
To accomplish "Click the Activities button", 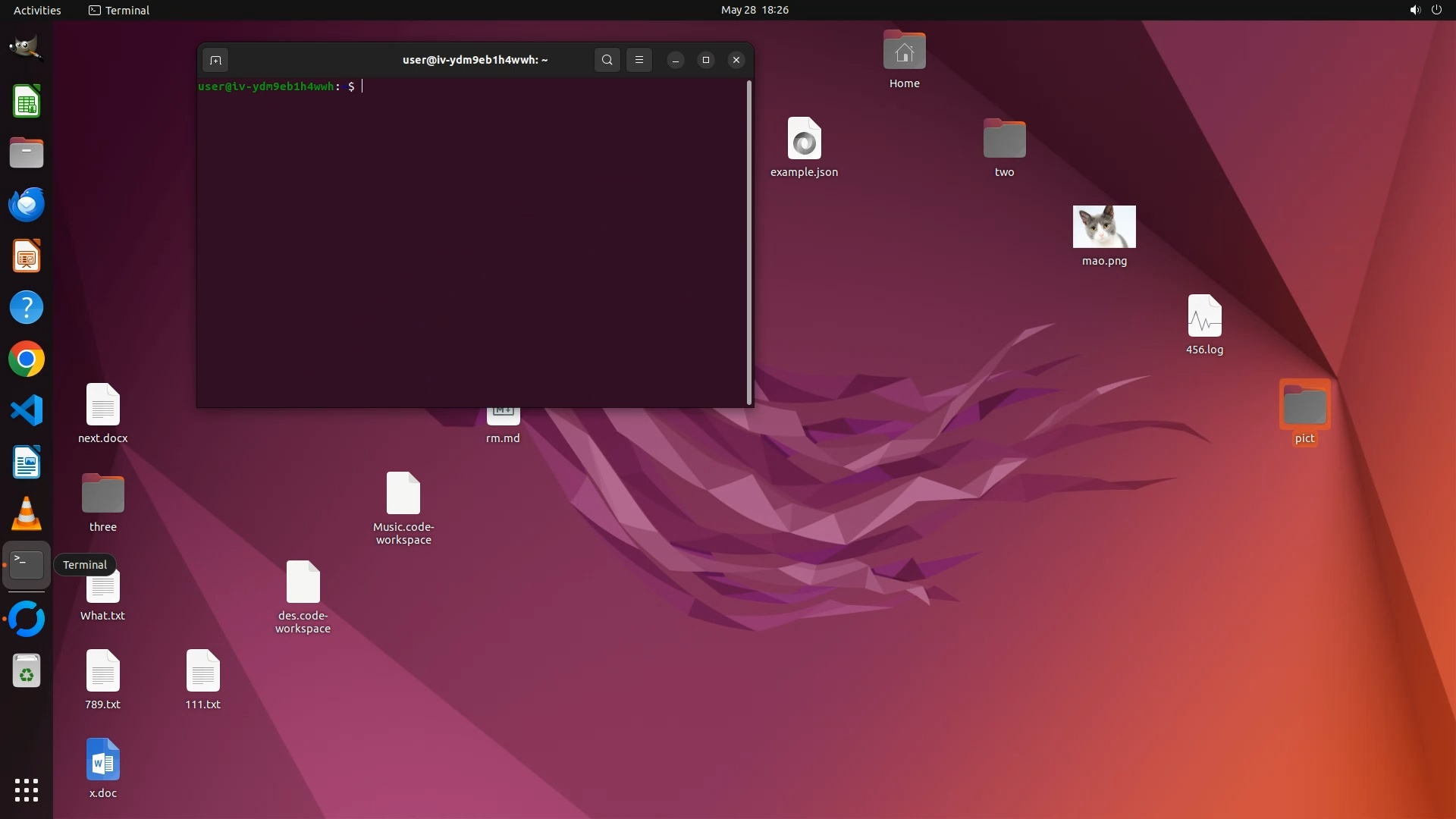I will 37,10.
